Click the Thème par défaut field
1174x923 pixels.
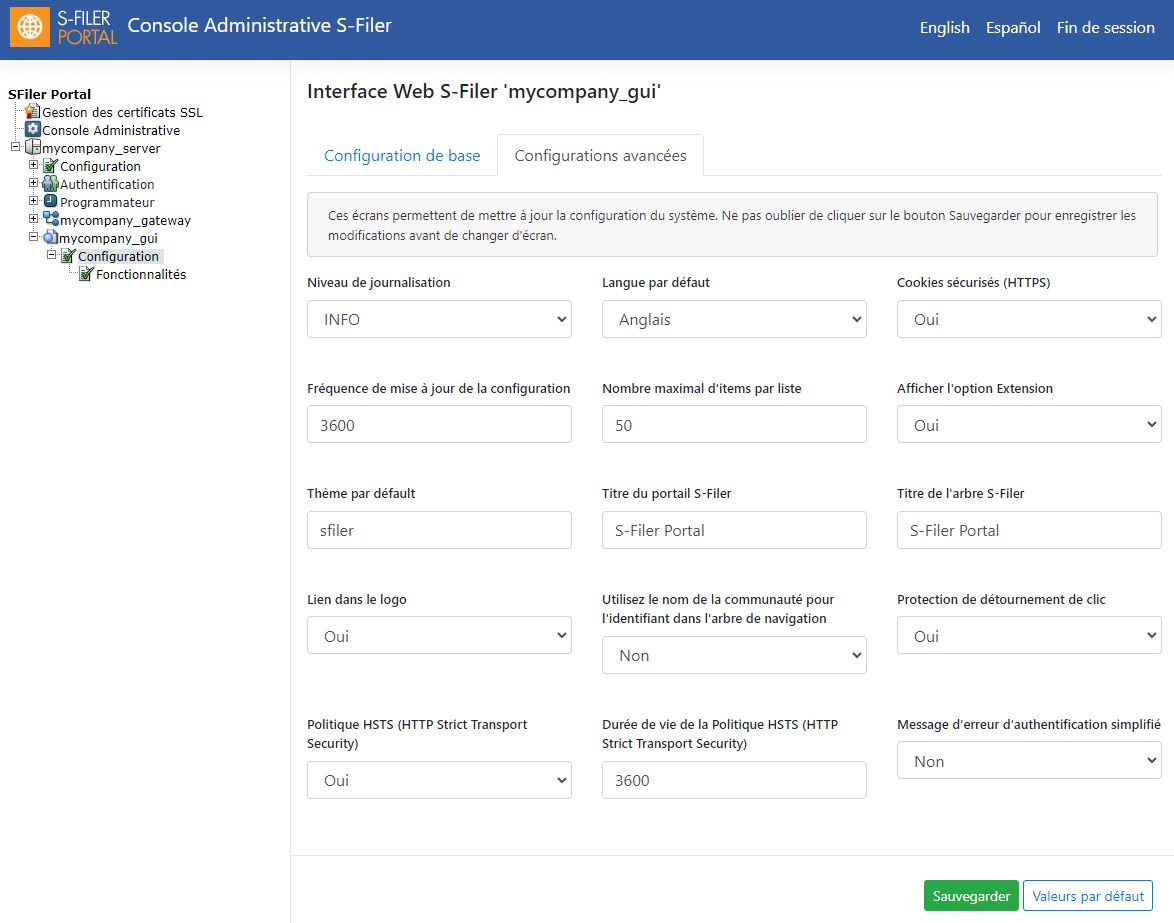439,530
